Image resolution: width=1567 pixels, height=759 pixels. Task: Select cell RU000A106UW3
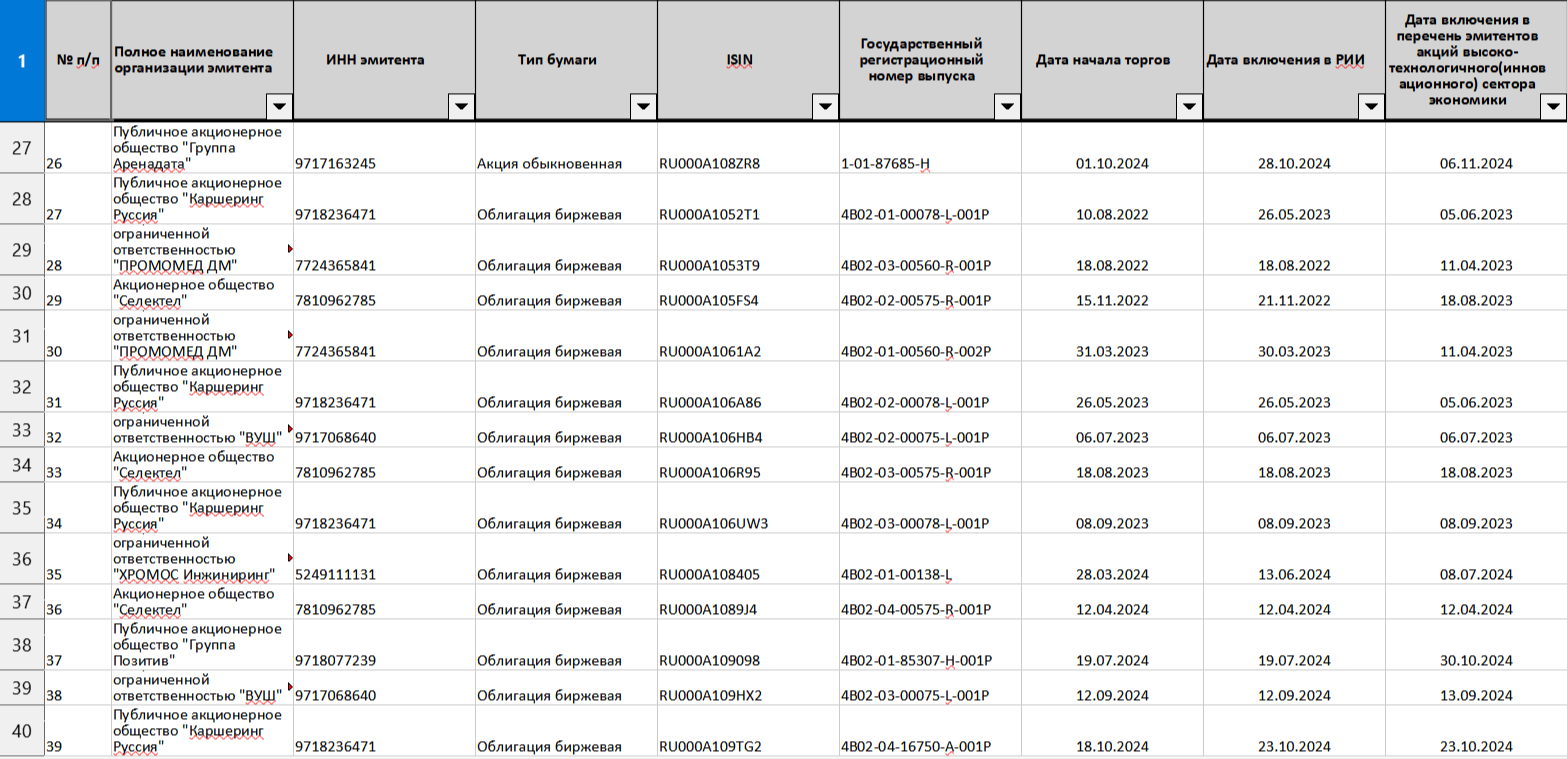coord(748,508)
